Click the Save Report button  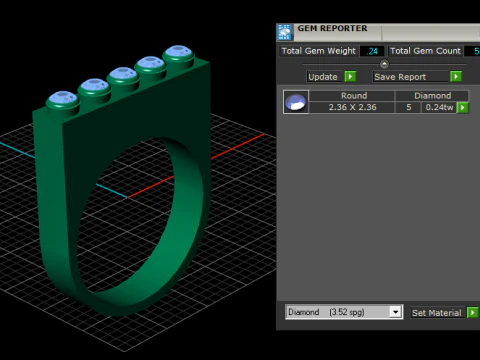pos(411,77)
